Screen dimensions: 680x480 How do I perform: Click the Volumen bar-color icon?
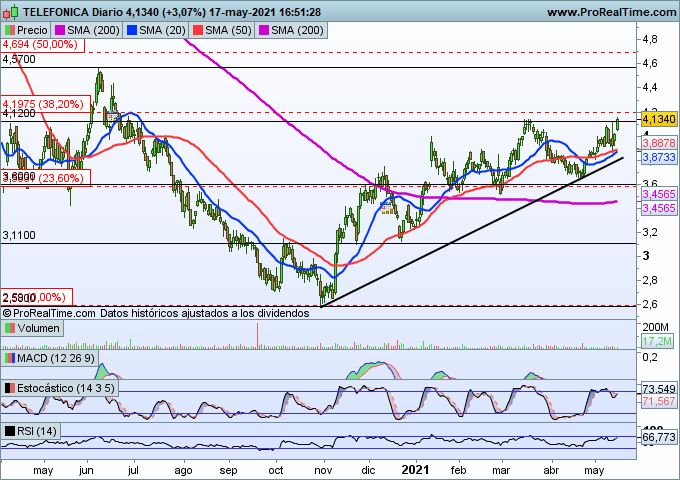click(10, 328)
